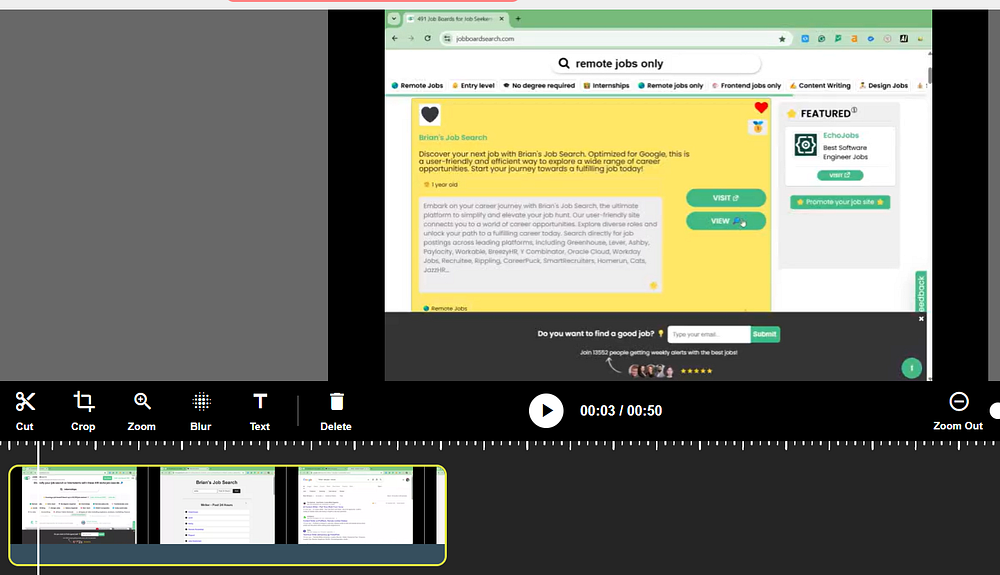
Task: Click the EchoJobs VISIT button
Action: pos(840,175)
